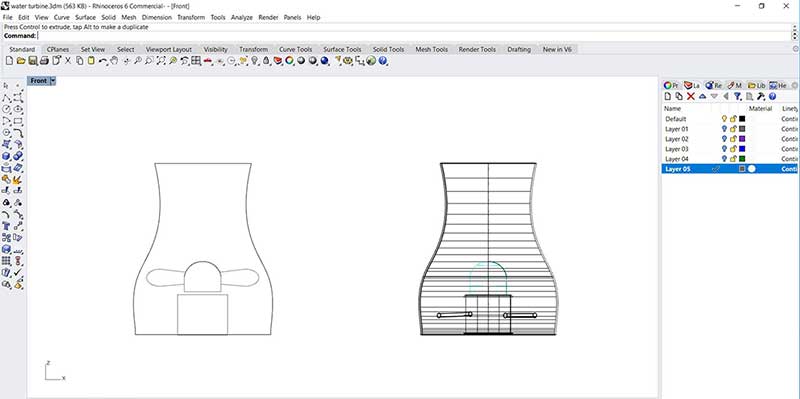The width and height of the screenshot is (800, 399).
Task: Toggle visibility bulb of Layer 01
Action: point(724,129)
